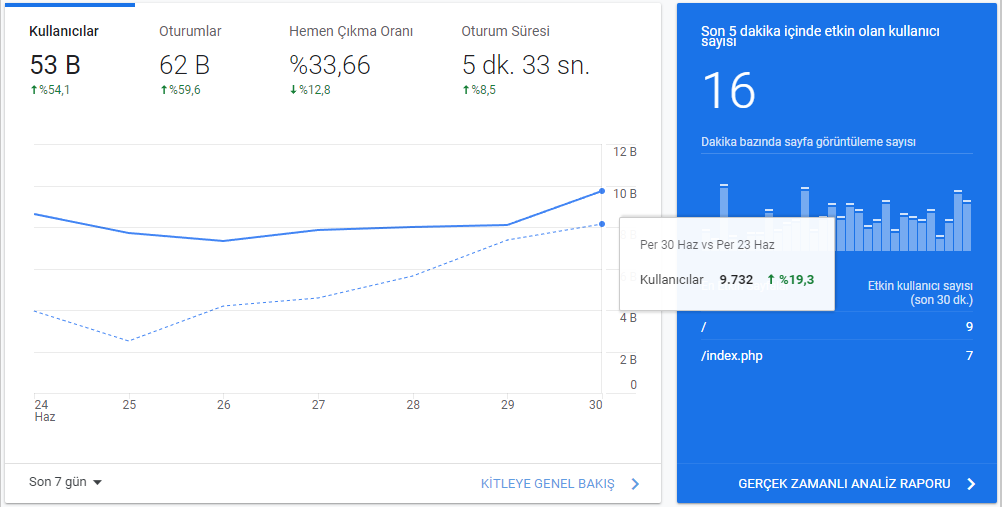Click the dashed line endpoint for the previous period
This screenshot has width=1002, height=507.
pyautogui.click(x=601, y=224)
